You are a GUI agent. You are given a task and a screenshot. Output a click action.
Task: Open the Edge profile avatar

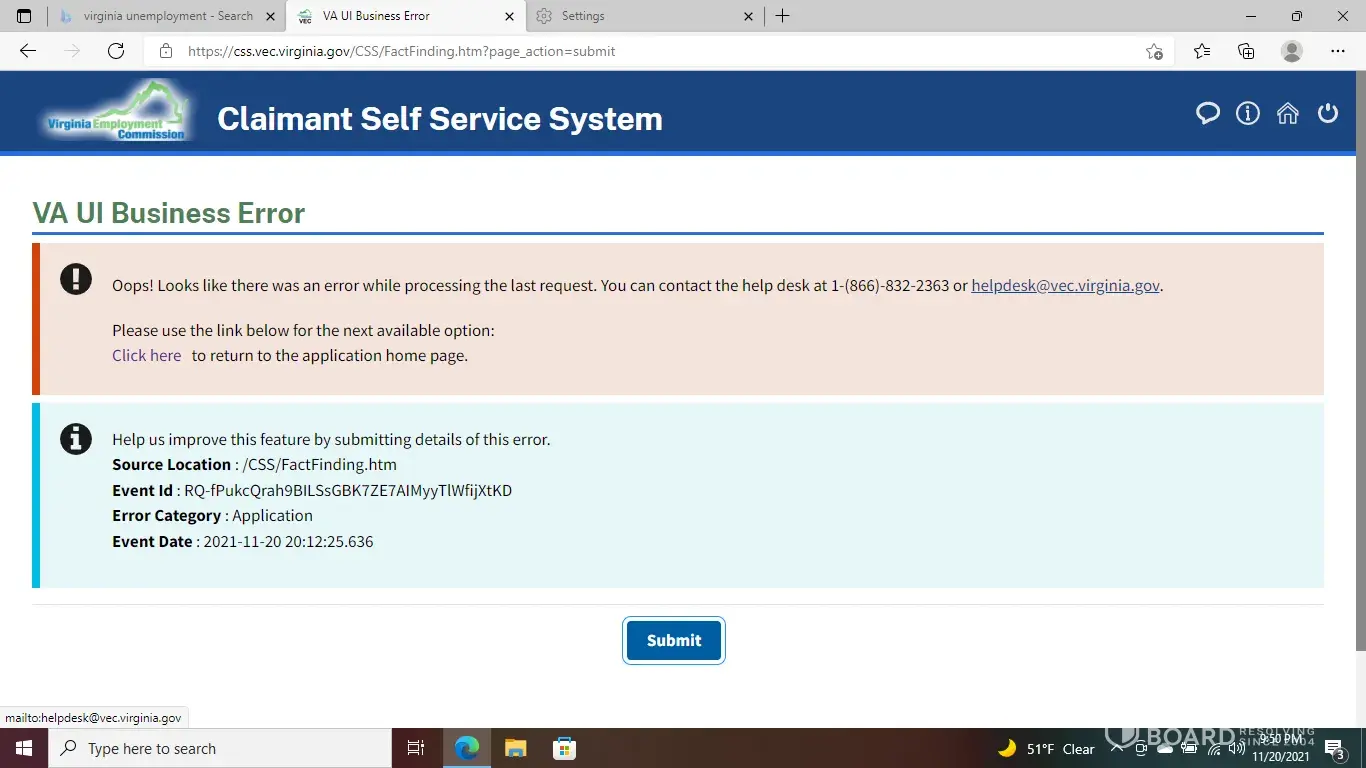pyautogui.click(x=1292, y=51)
